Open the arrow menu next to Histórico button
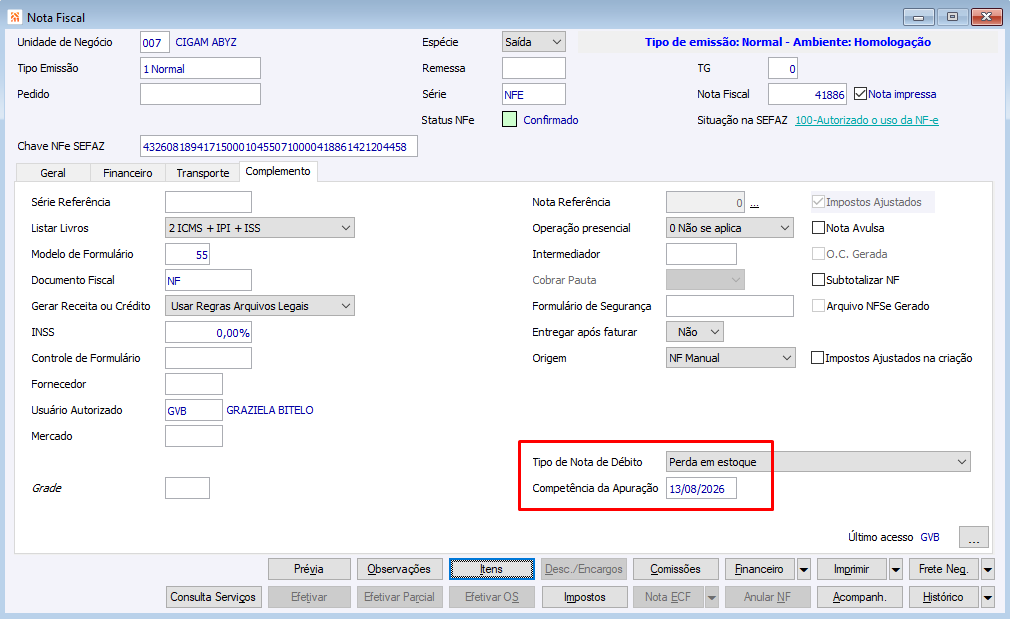Viewport: 1010px width, 619px height. point(987,597)
